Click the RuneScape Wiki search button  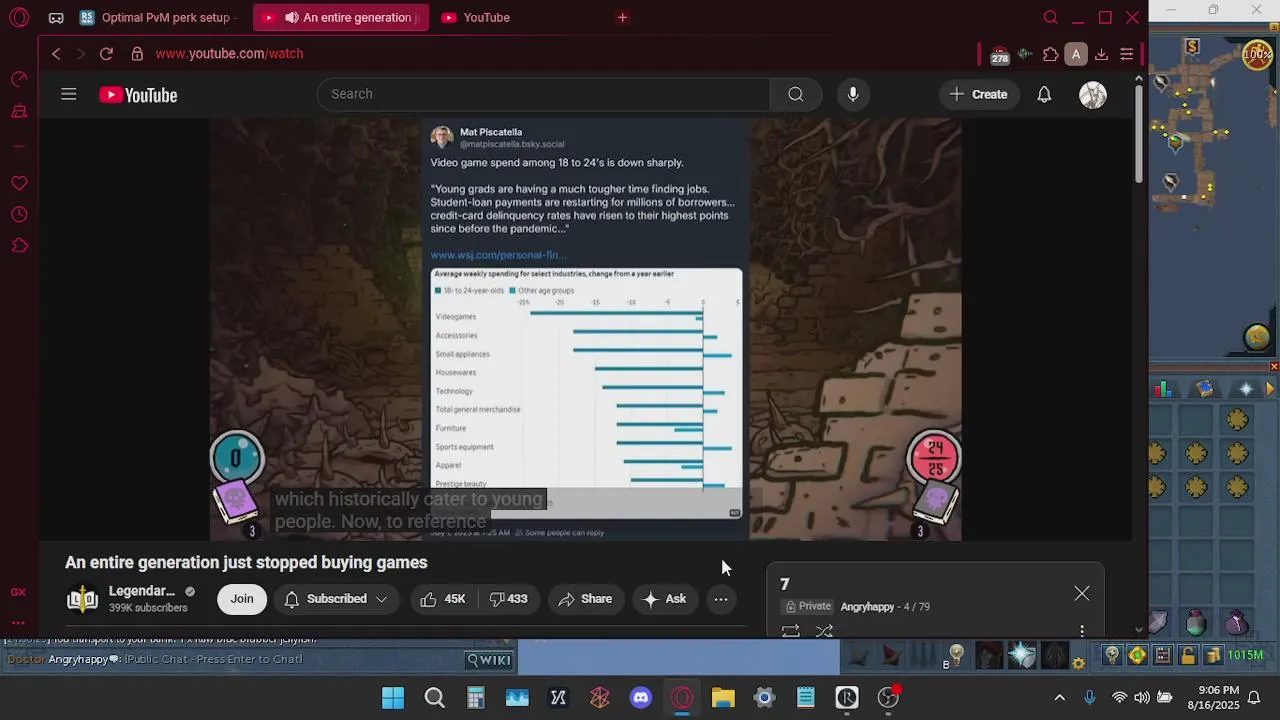coord(490,659)
